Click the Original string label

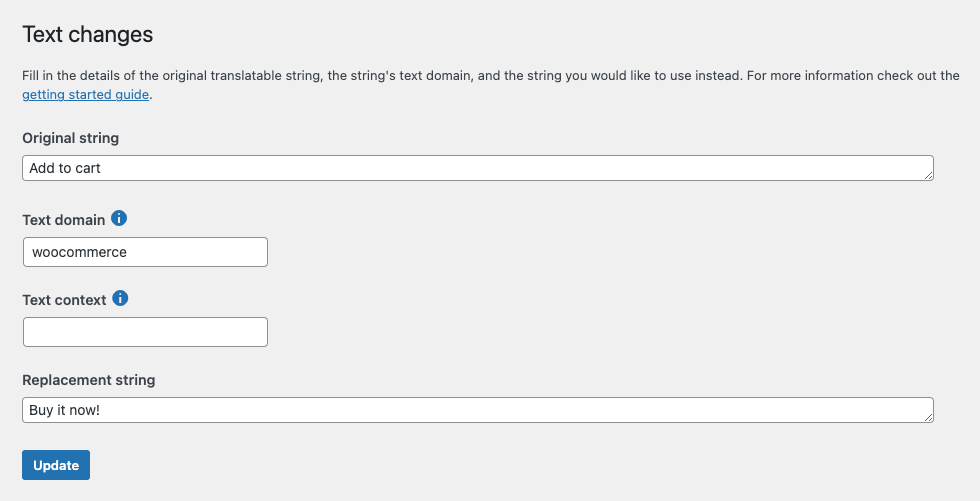71,138
